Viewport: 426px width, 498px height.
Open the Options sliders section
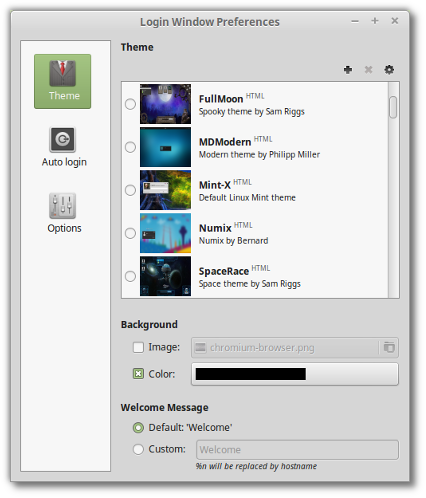click(x=64, y=213)
